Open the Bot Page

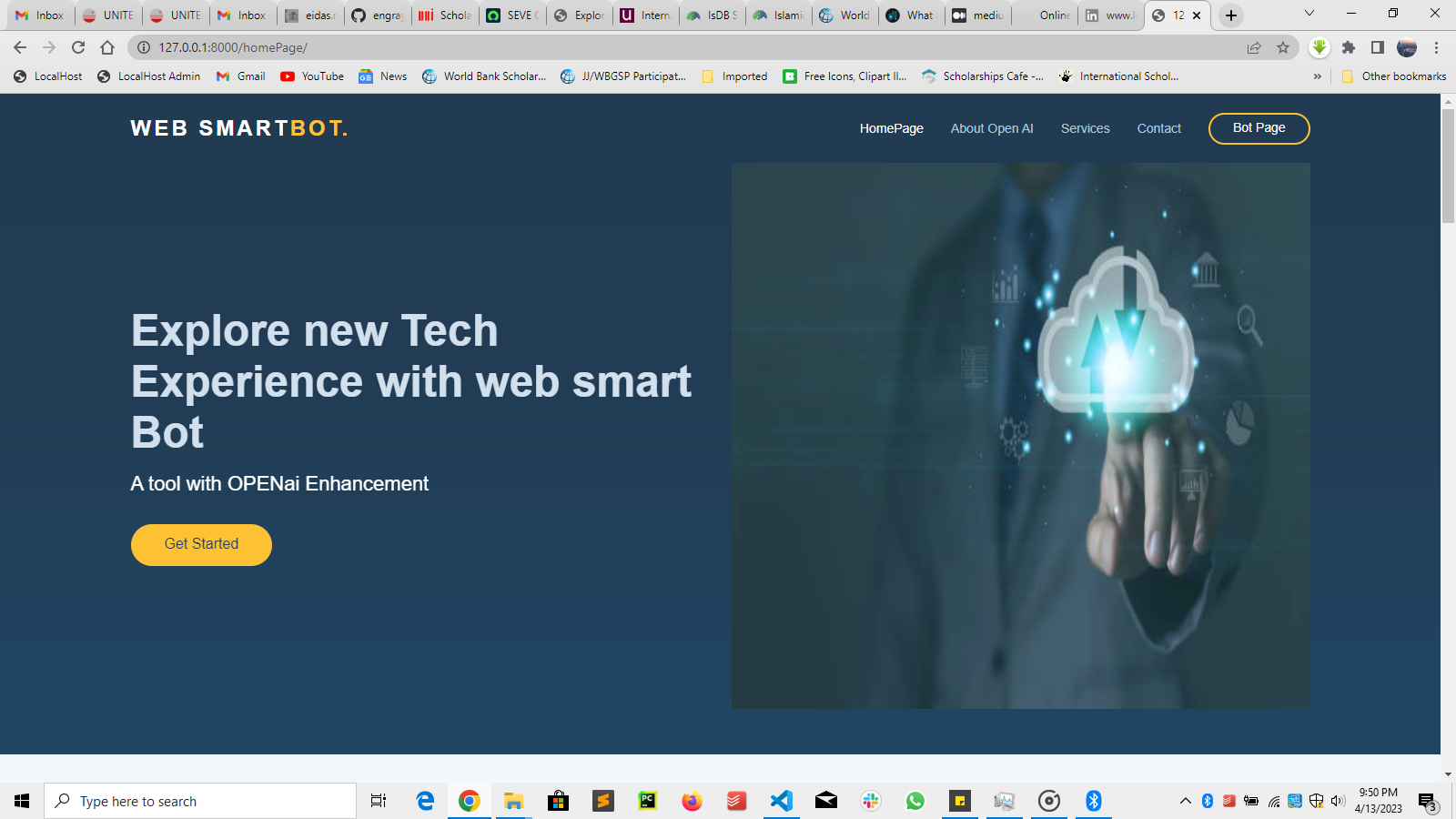point(1259,128)
